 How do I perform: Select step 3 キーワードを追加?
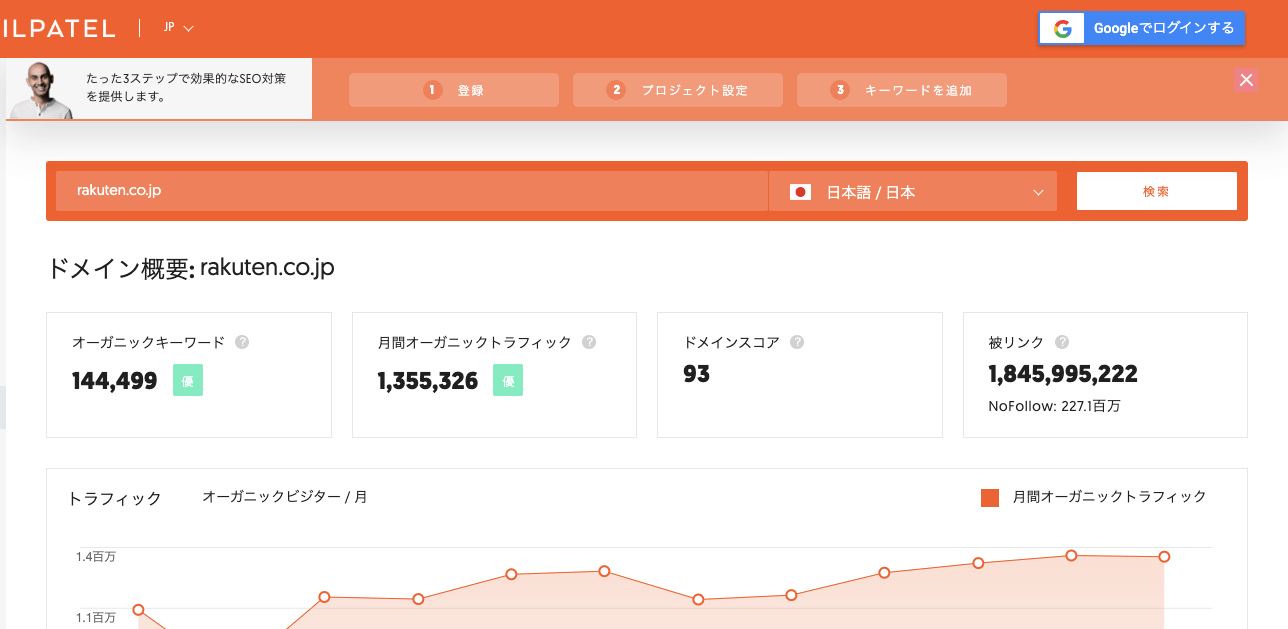coord(901,89)
